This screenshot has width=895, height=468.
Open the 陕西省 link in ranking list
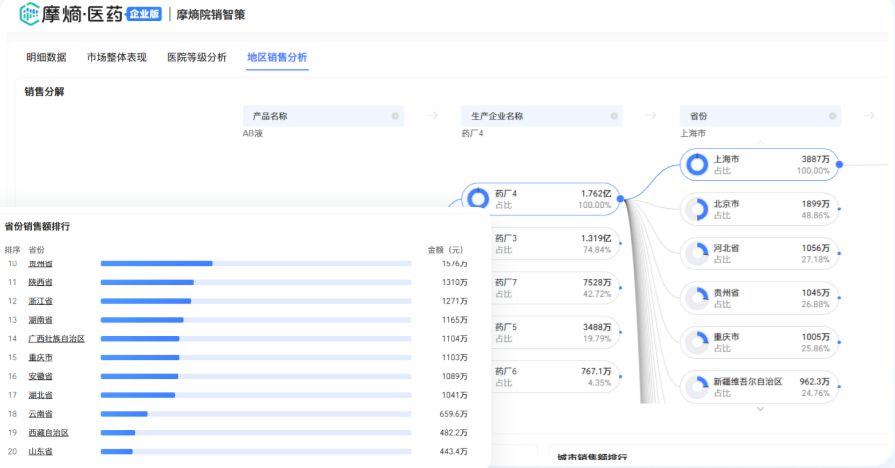[x=40, y=282]
